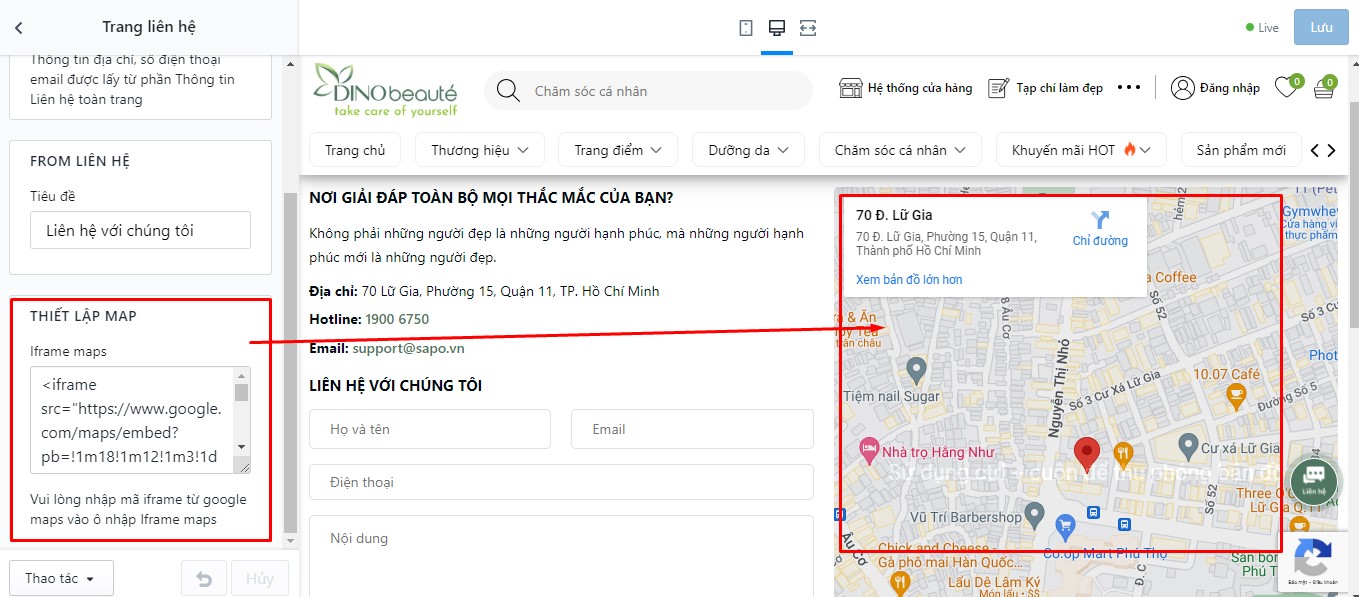Click the Lưu save button

click(x=1321, y=28)
